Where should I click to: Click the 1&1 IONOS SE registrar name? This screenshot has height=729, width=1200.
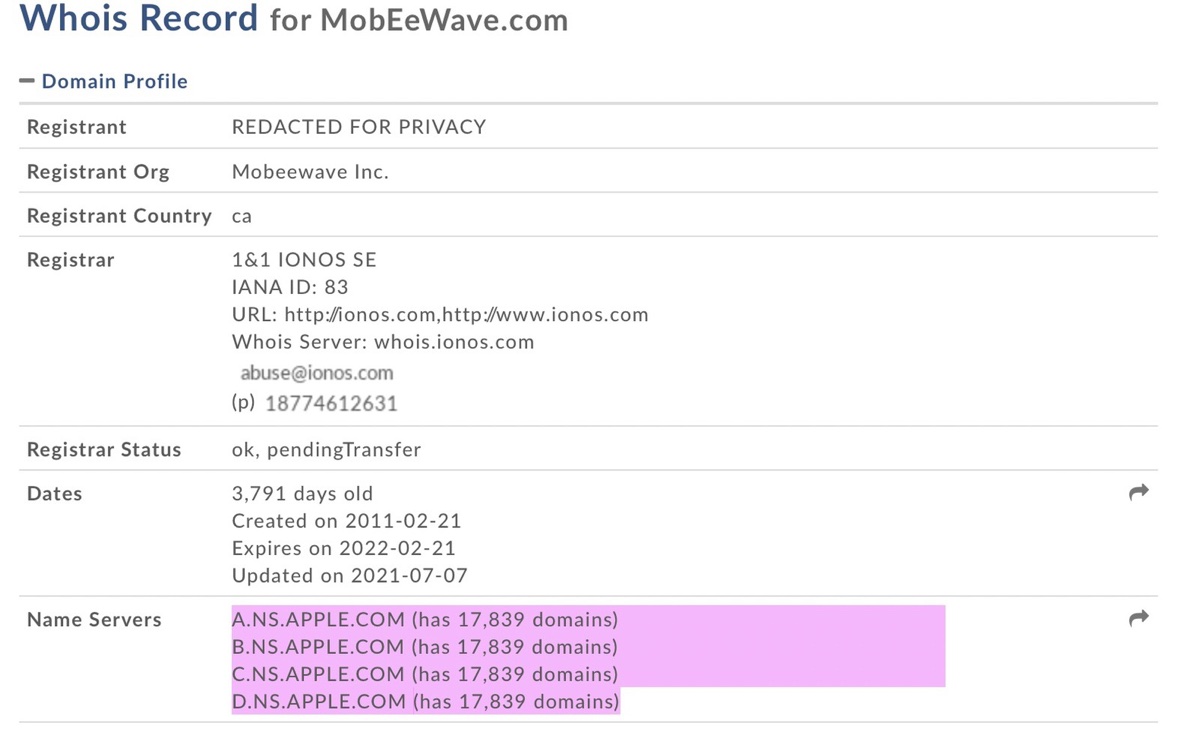point(304,260)
